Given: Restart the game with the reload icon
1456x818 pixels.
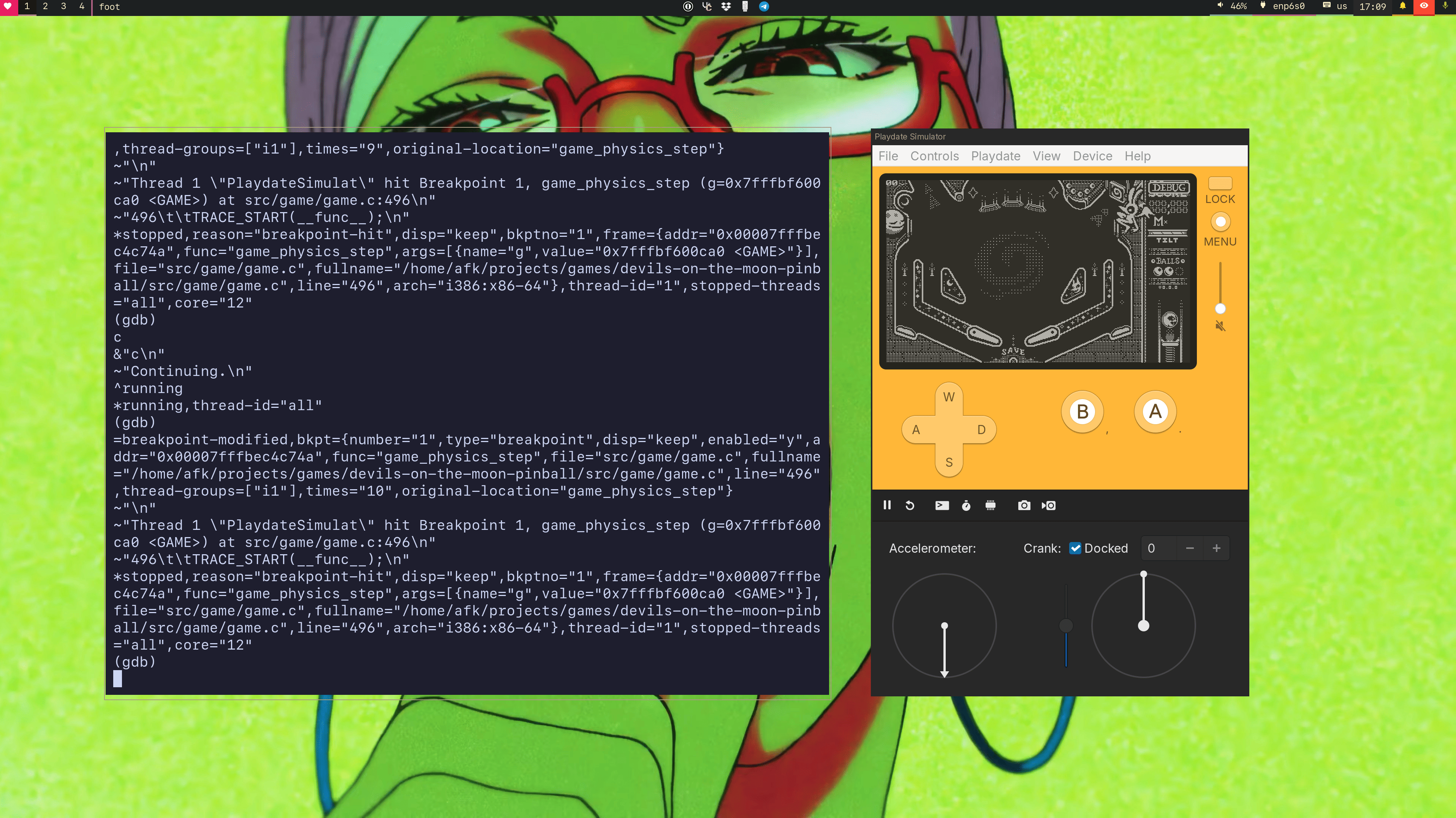Looking at the screenshot, I should (910, 505).
